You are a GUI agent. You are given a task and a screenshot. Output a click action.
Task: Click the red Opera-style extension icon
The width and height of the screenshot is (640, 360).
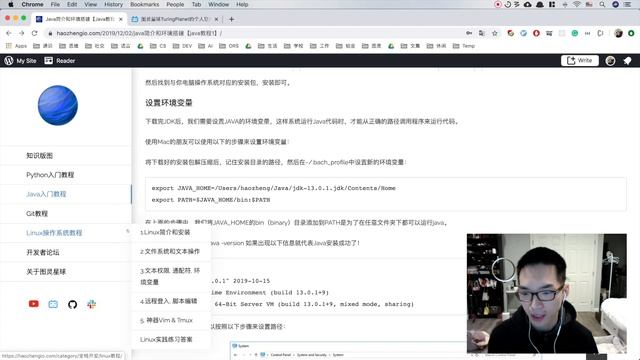pos(536,33)
